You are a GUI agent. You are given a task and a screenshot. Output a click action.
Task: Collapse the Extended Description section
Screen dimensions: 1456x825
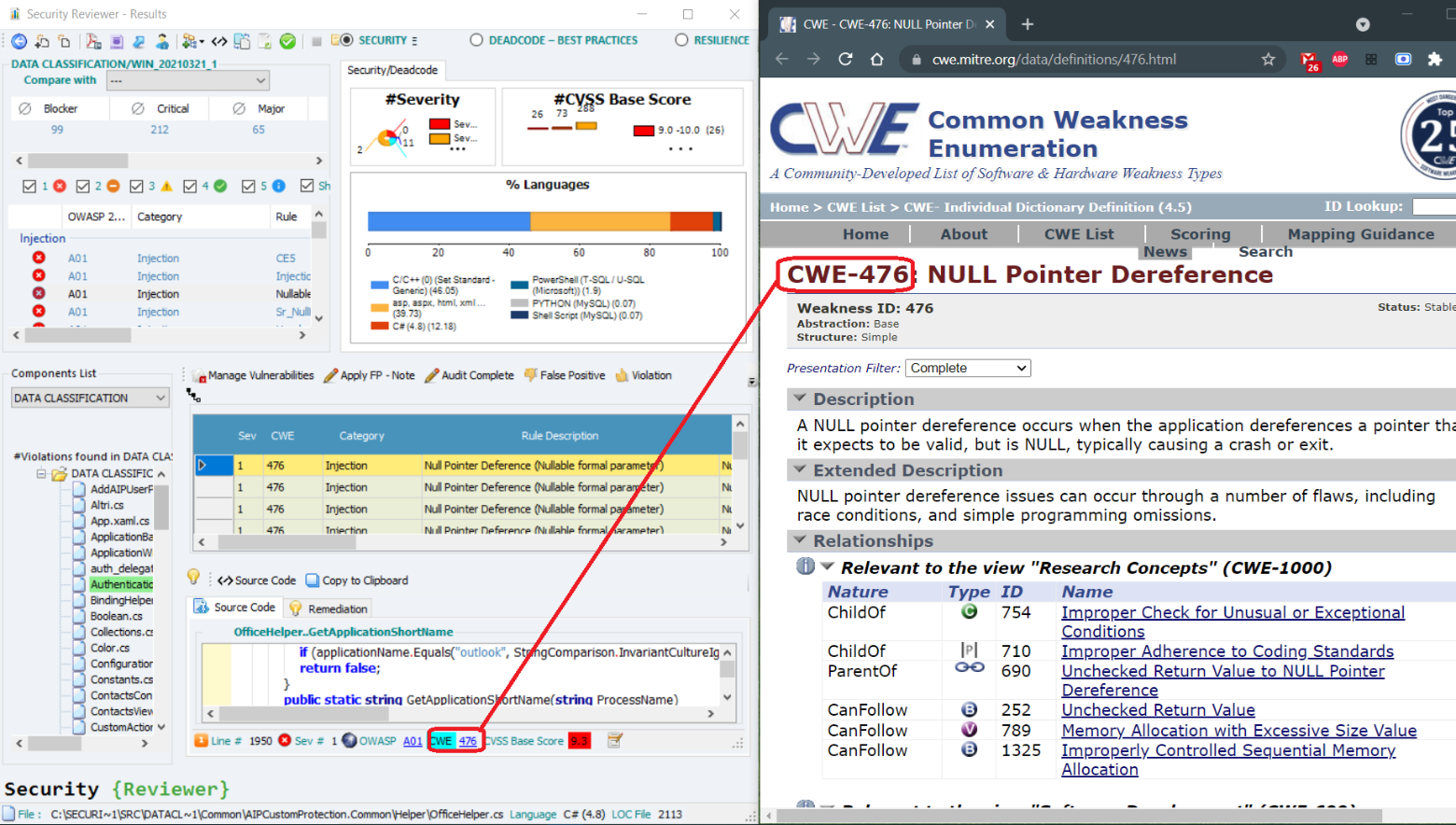(x=800, y=469)
